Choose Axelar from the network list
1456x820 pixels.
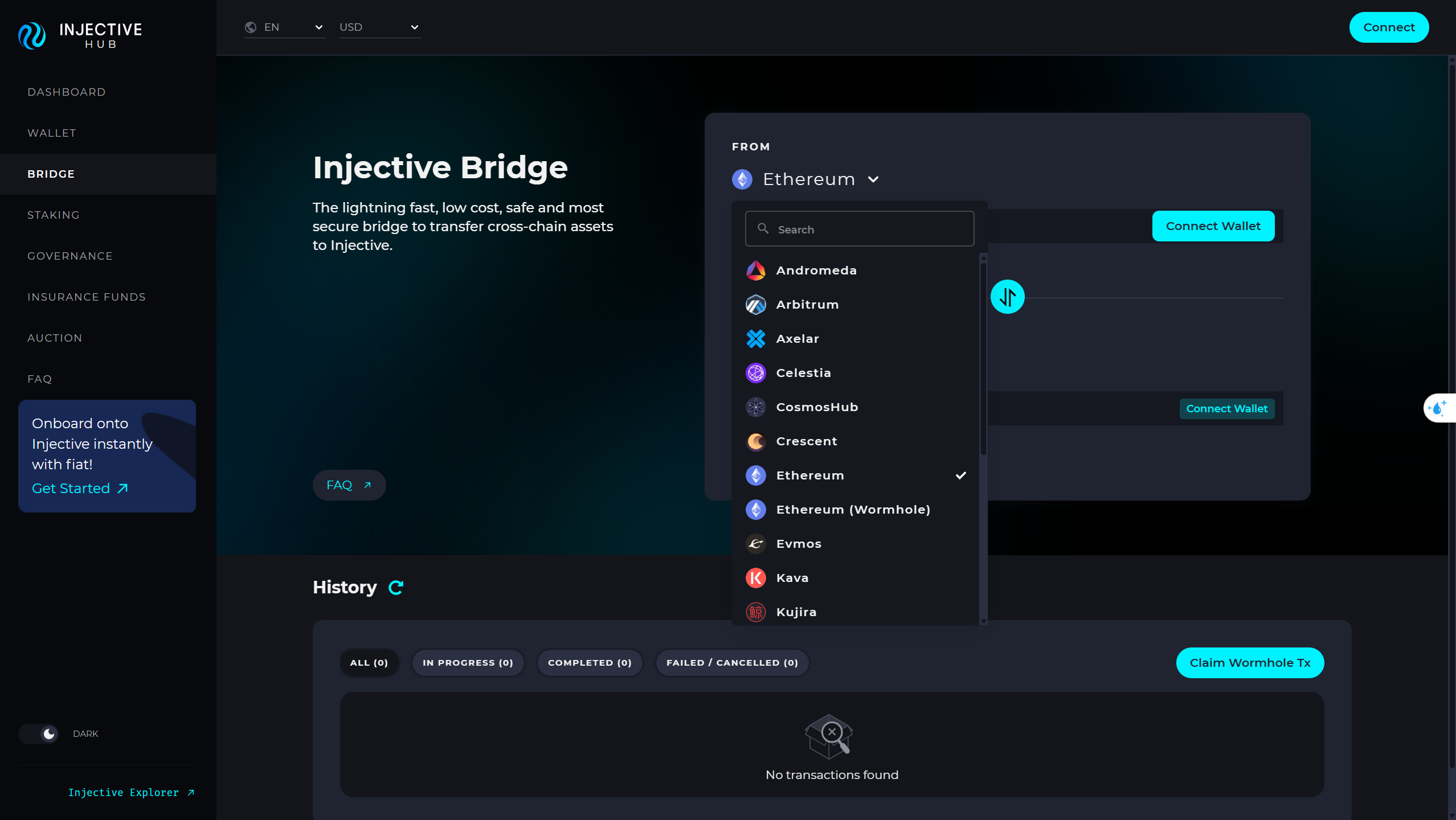pos(856,339)
